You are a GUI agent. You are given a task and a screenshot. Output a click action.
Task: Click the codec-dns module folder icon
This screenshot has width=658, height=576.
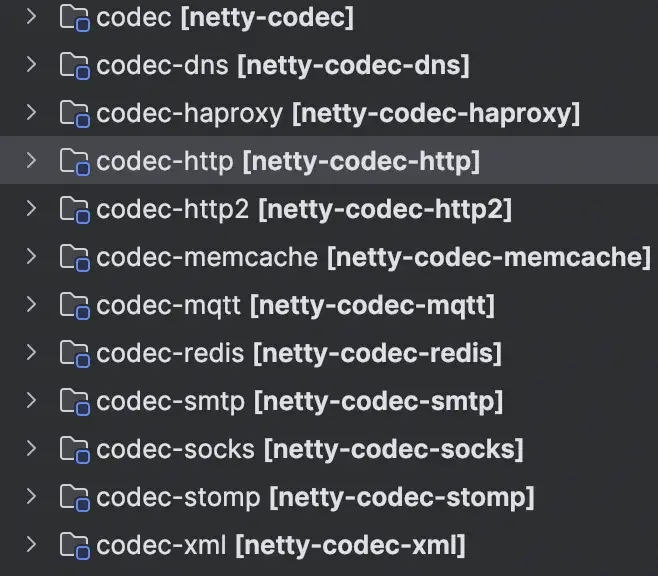pos(75,65)
